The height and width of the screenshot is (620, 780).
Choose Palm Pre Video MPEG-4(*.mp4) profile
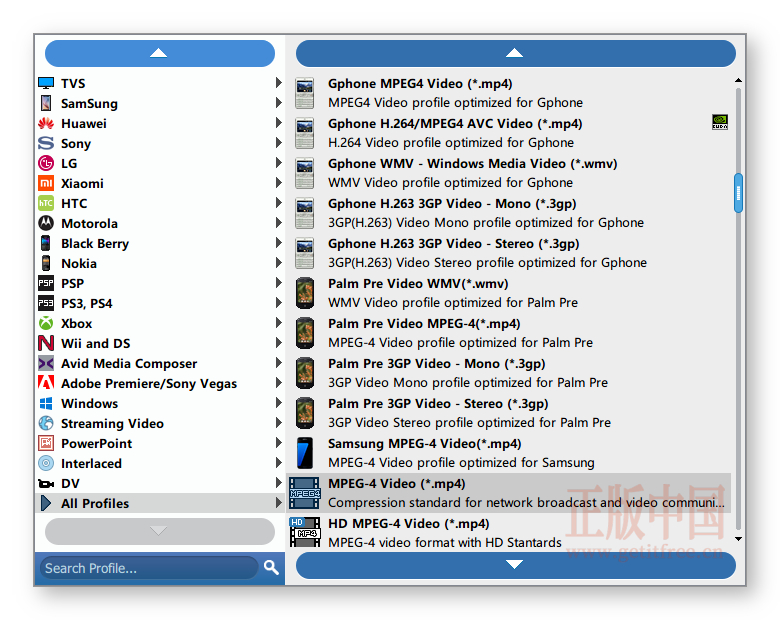click(508, 333)
